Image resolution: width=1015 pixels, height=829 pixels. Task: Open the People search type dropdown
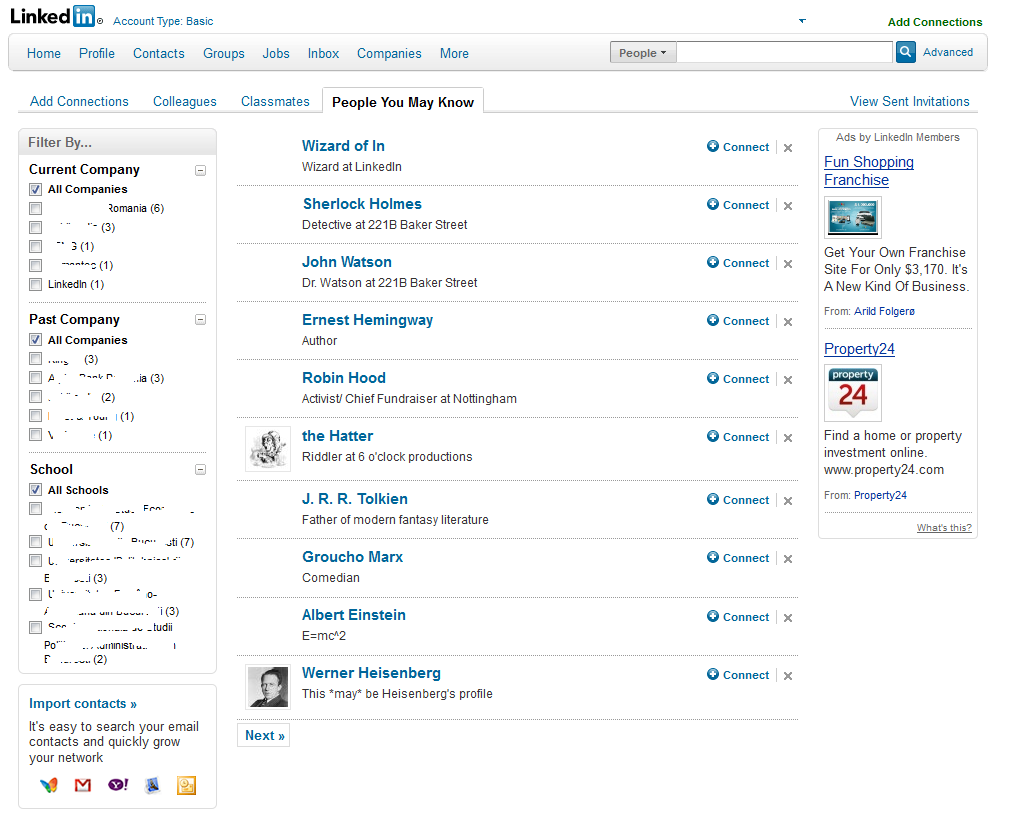643,53
